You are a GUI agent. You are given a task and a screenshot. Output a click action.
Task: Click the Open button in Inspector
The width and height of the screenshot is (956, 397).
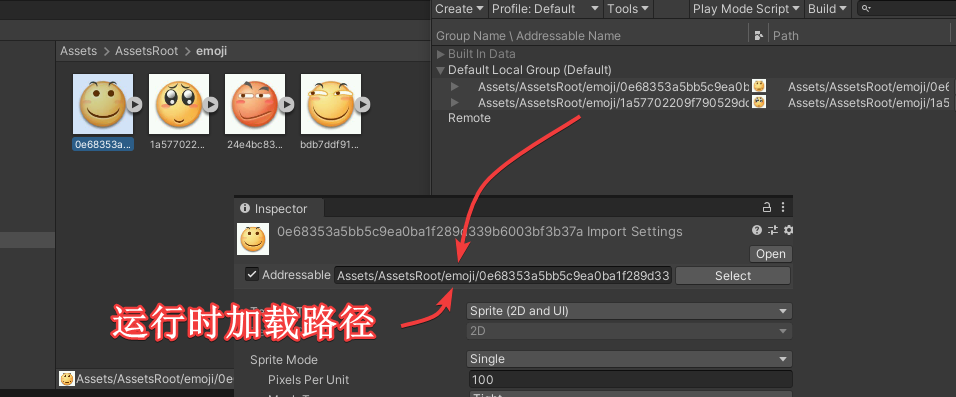(771, 254)
